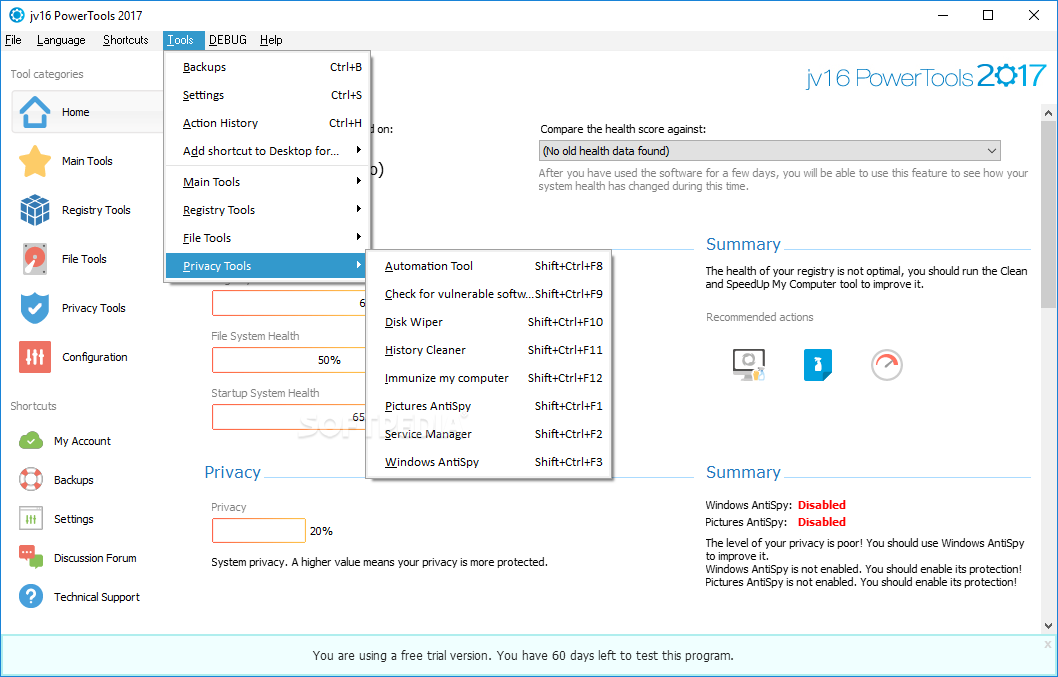The height and width of the screenshot is (677, 1058).
Task: Dismiss the trial notification bar with X
Action: coord(1047,645)
